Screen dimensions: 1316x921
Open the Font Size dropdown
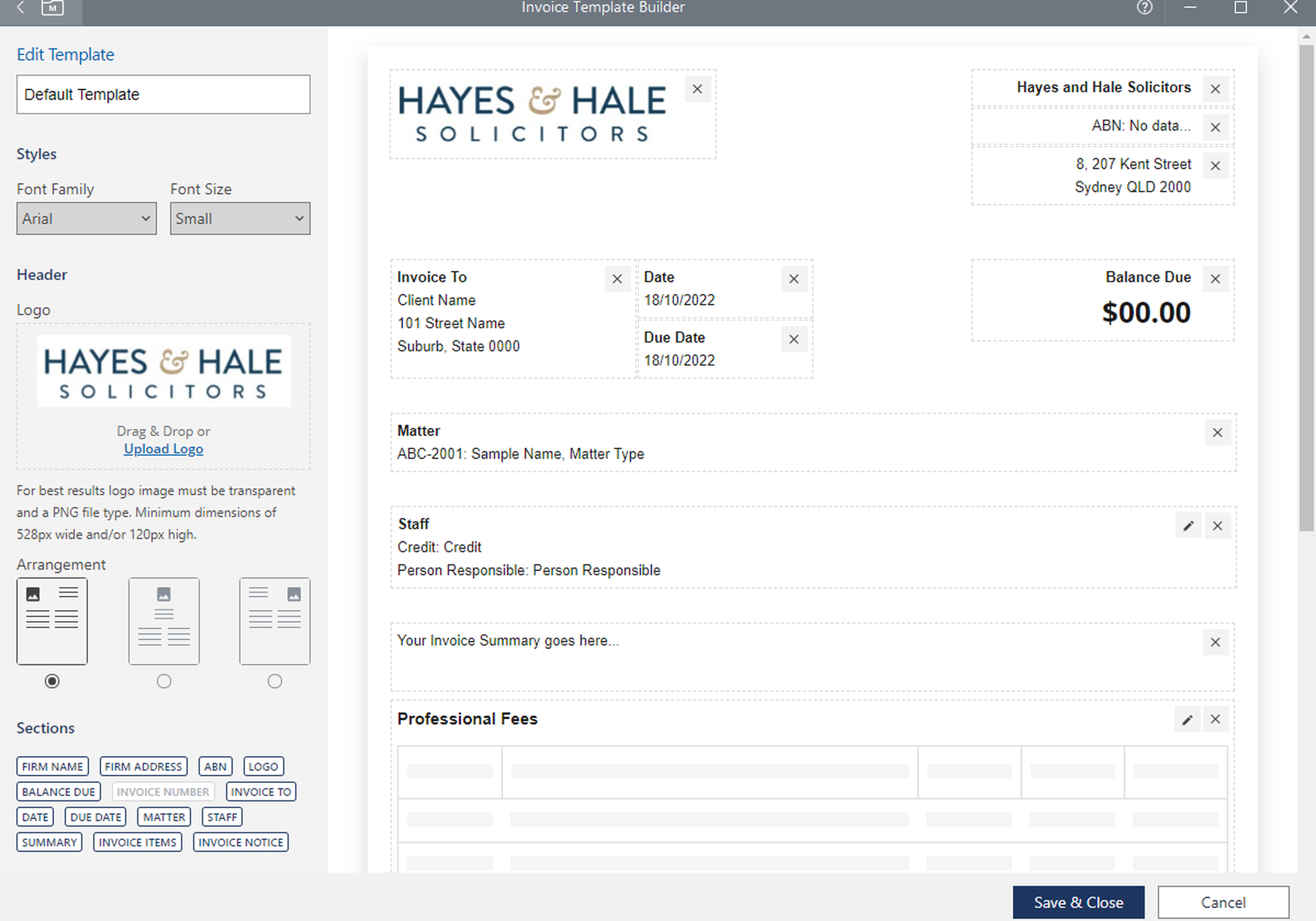point(240,218)
